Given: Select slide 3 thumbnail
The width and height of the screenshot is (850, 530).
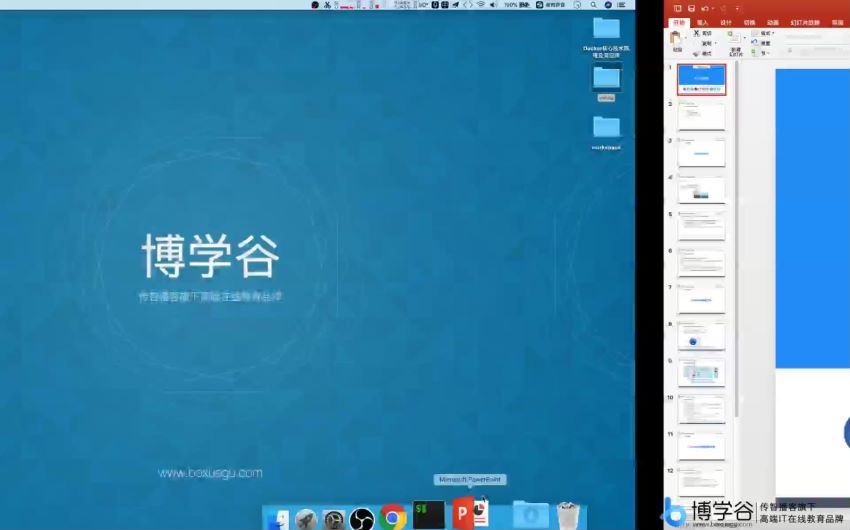Looking at the screenshot, I should 701,153.
